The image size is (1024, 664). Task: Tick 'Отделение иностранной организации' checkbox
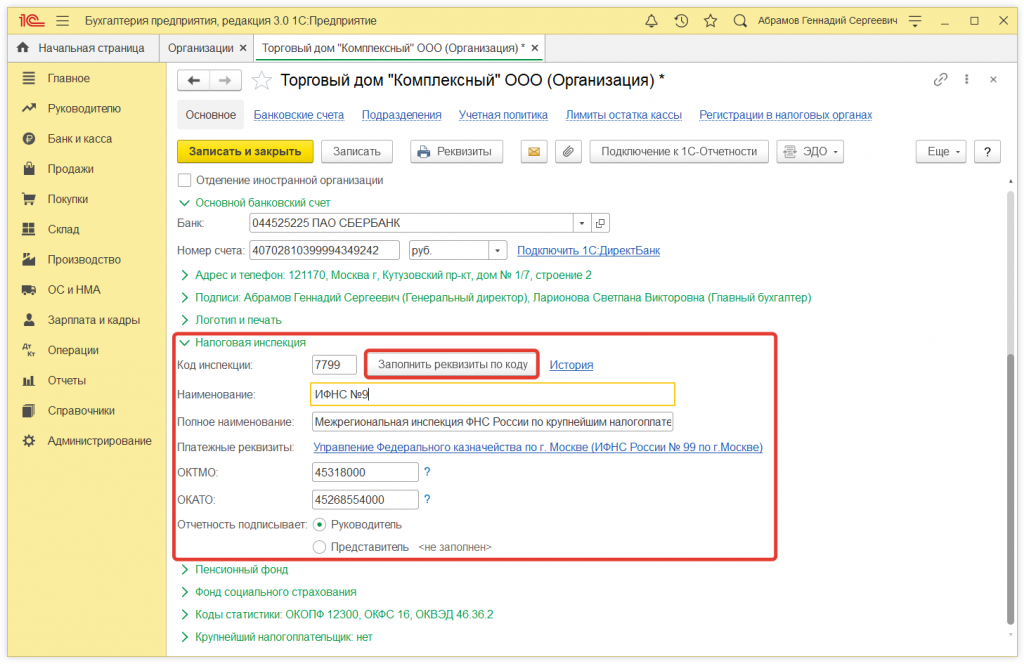pos(184,180)
